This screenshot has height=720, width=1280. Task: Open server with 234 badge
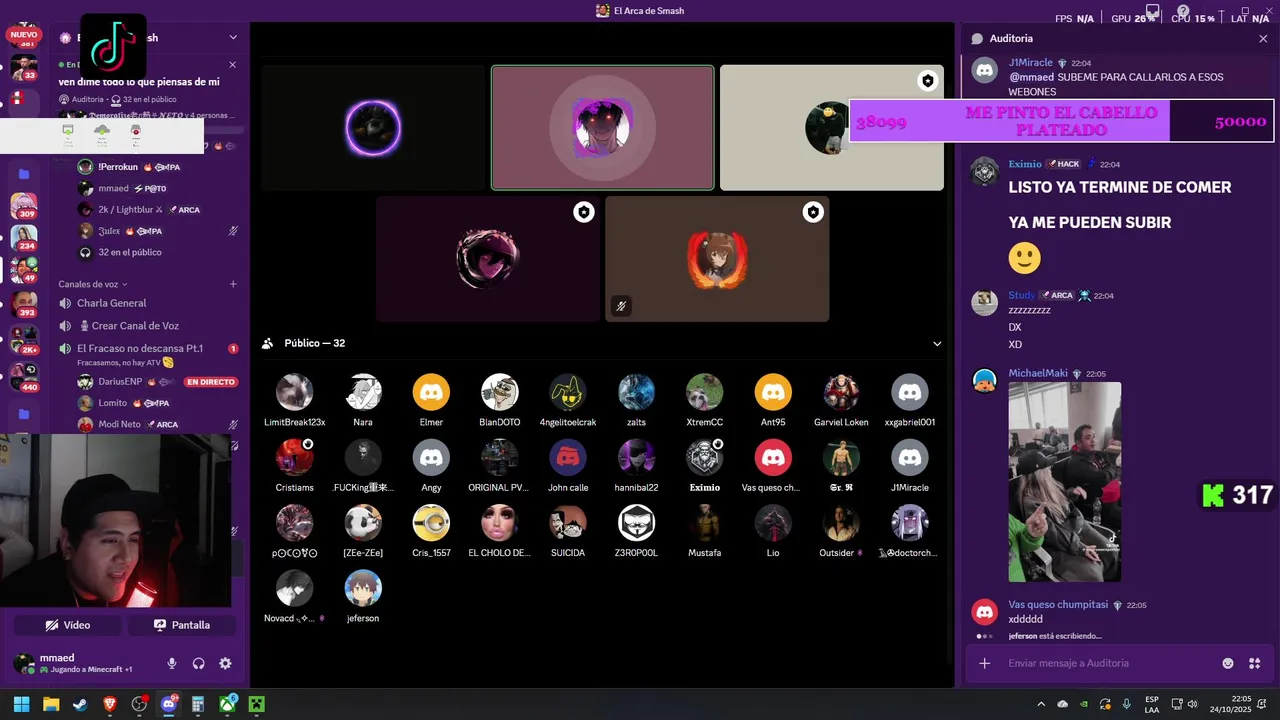tap(24, 238)
